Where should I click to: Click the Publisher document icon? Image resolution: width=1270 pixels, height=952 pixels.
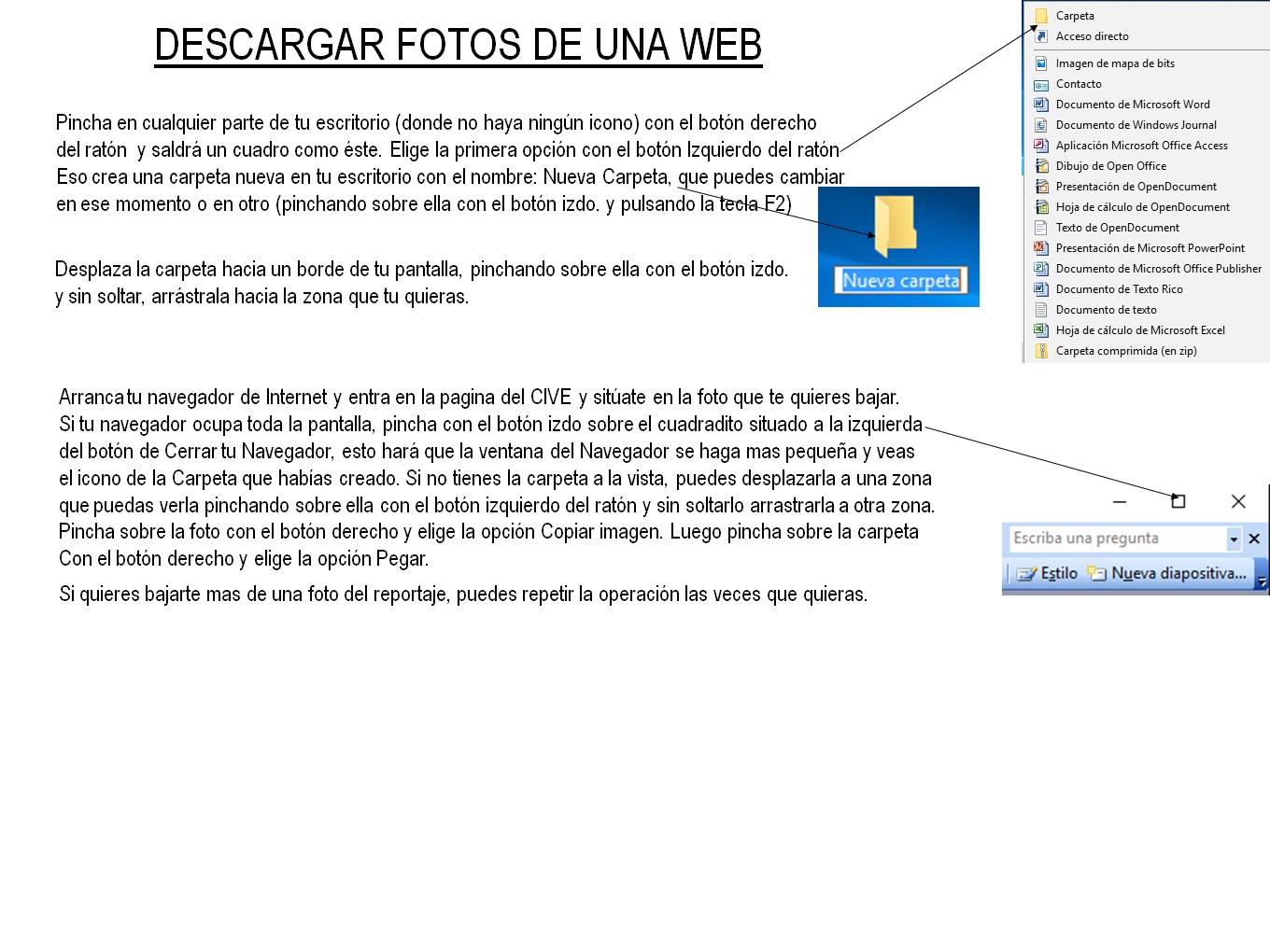pos(1041,269)
